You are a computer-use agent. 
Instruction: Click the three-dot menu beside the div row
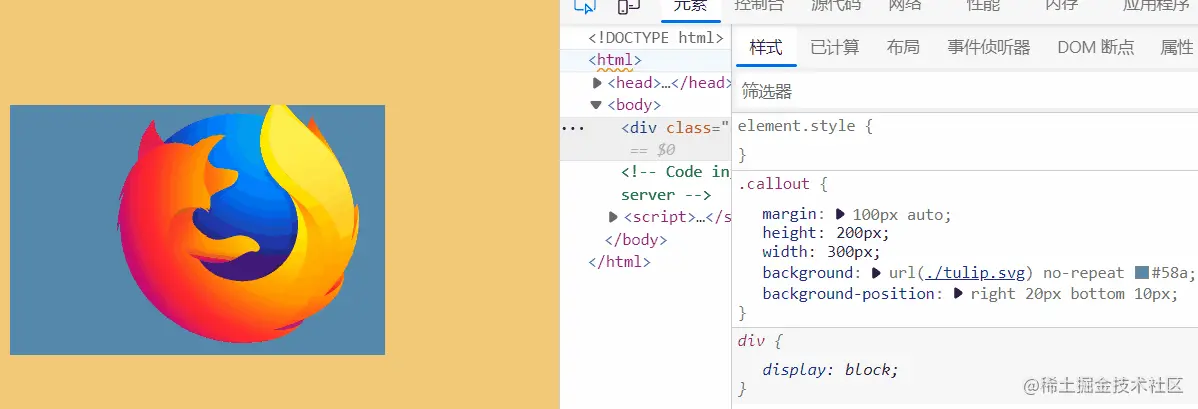click(x=572, y=128)
